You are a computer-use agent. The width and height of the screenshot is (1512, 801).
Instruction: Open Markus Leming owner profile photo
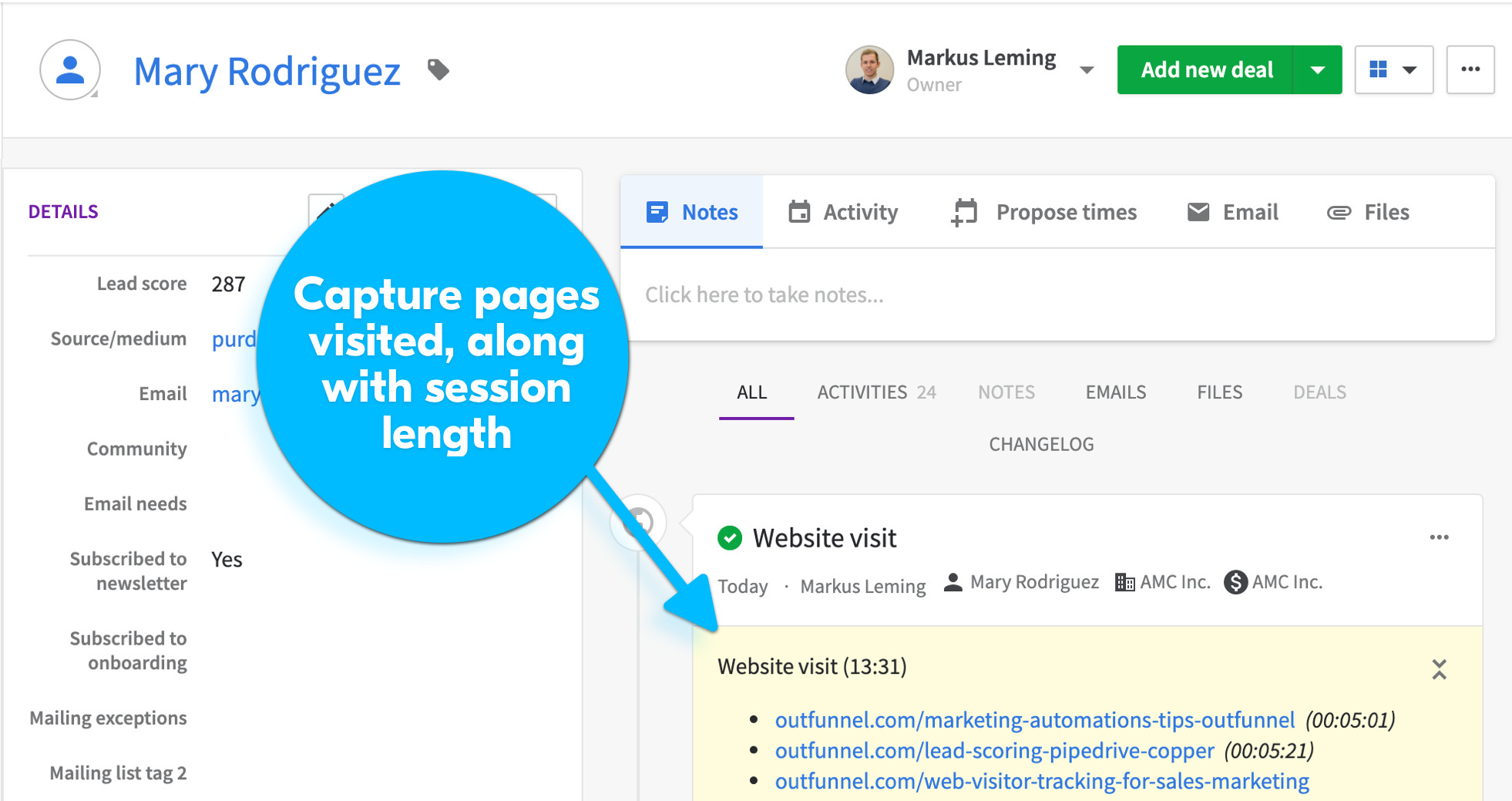(x=869, y=70)
